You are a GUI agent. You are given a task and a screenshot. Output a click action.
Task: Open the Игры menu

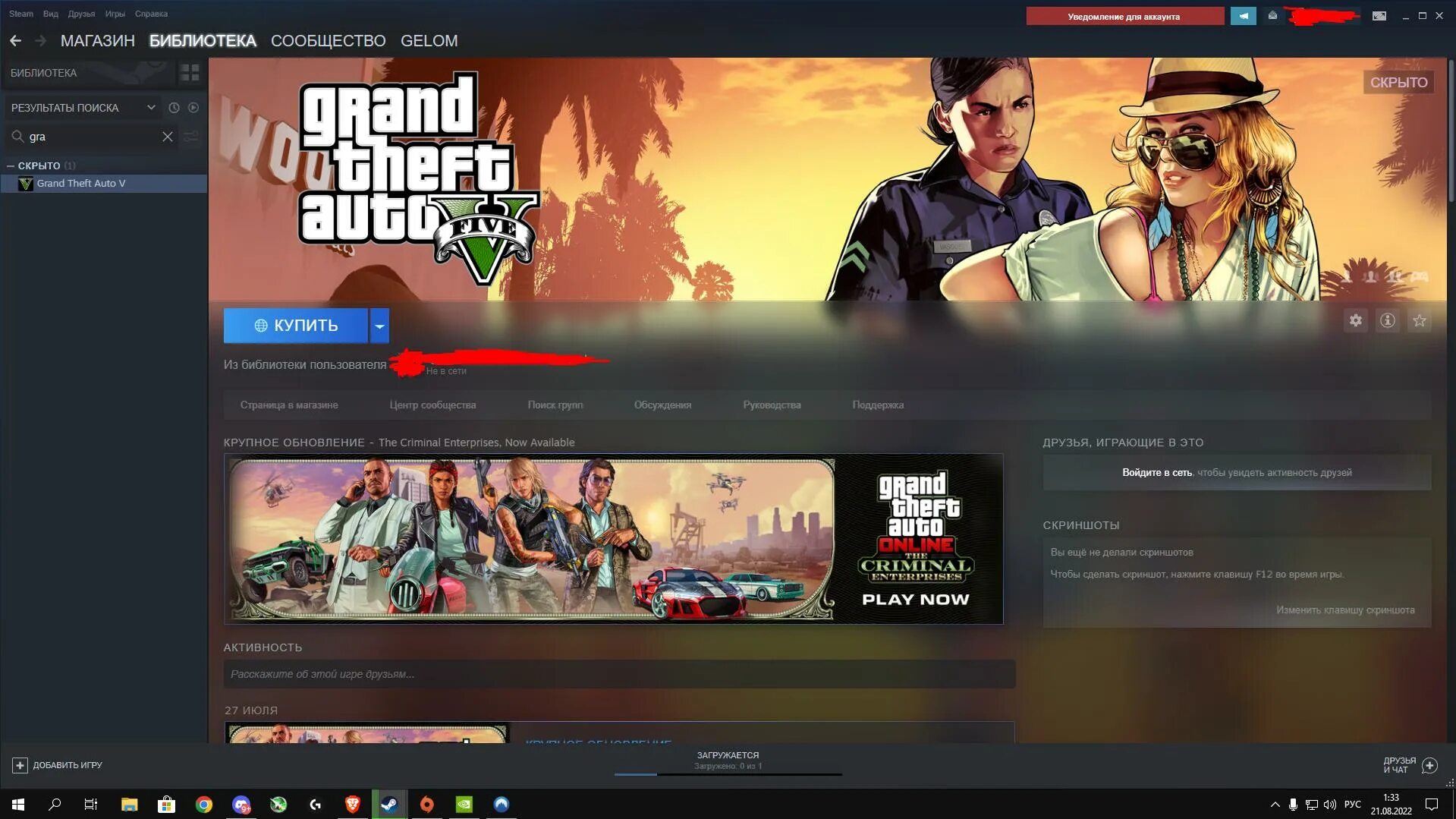(x=115, y=14)
